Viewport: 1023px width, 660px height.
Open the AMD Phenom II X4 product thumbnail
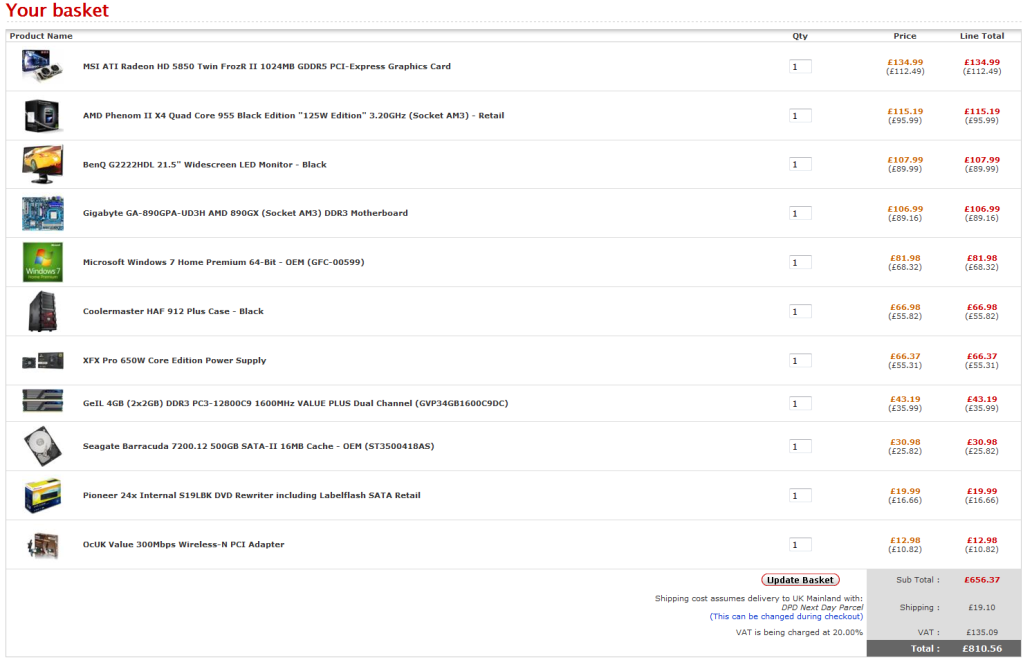[42, 115]
